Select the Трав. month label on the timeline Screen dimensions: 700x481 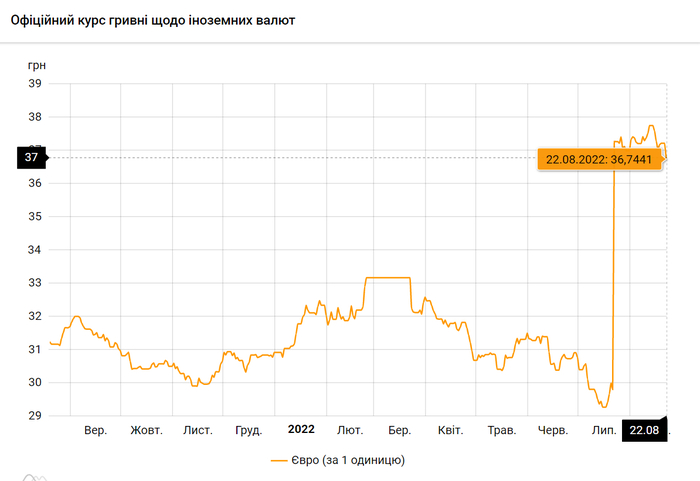(501, 430)
